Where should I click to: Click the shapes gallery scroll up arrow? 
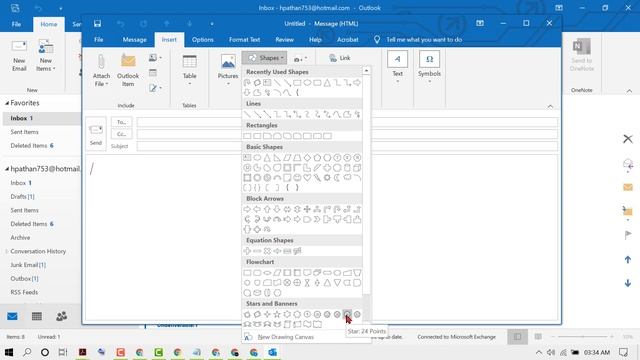tap(367, 71)
